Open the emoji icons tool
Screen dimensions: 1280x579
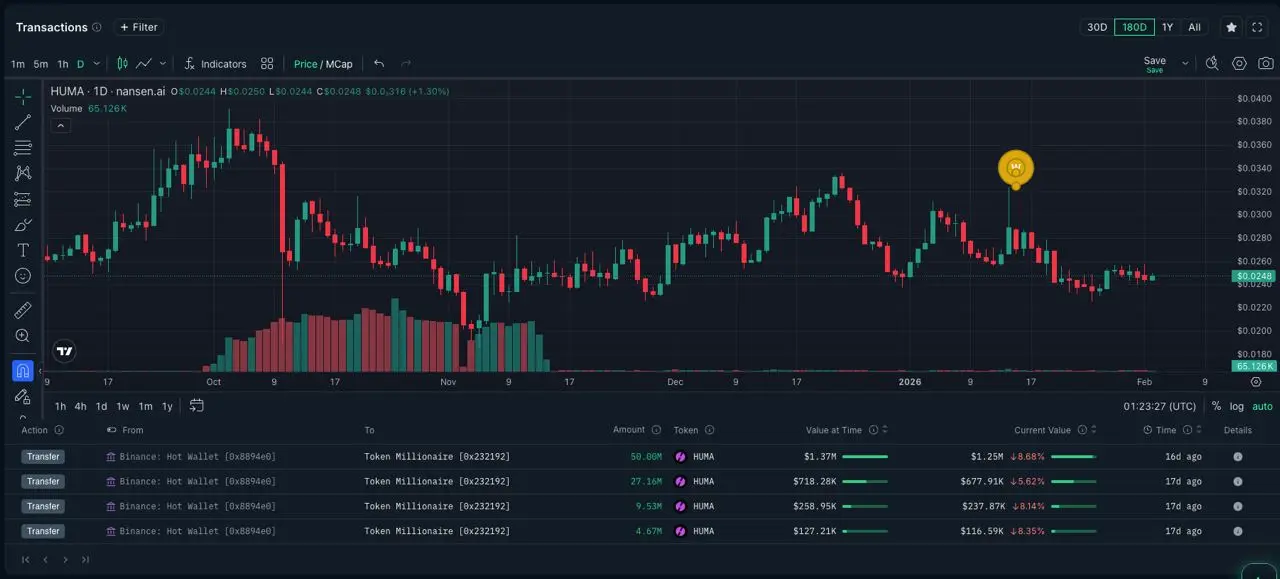click(x=23, y=275)
